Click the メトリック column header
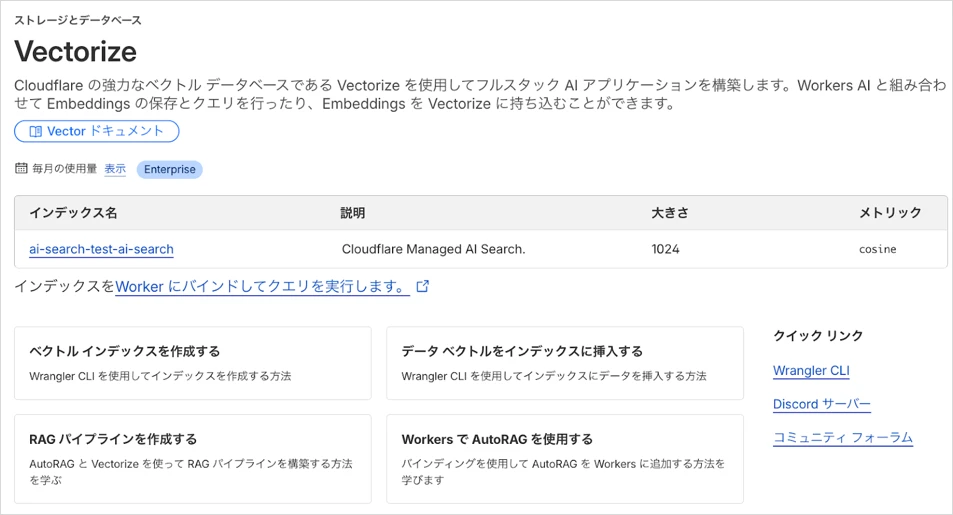Image resolution: width=953 pixels, height=515 pixels. click(x=889, y=213)
